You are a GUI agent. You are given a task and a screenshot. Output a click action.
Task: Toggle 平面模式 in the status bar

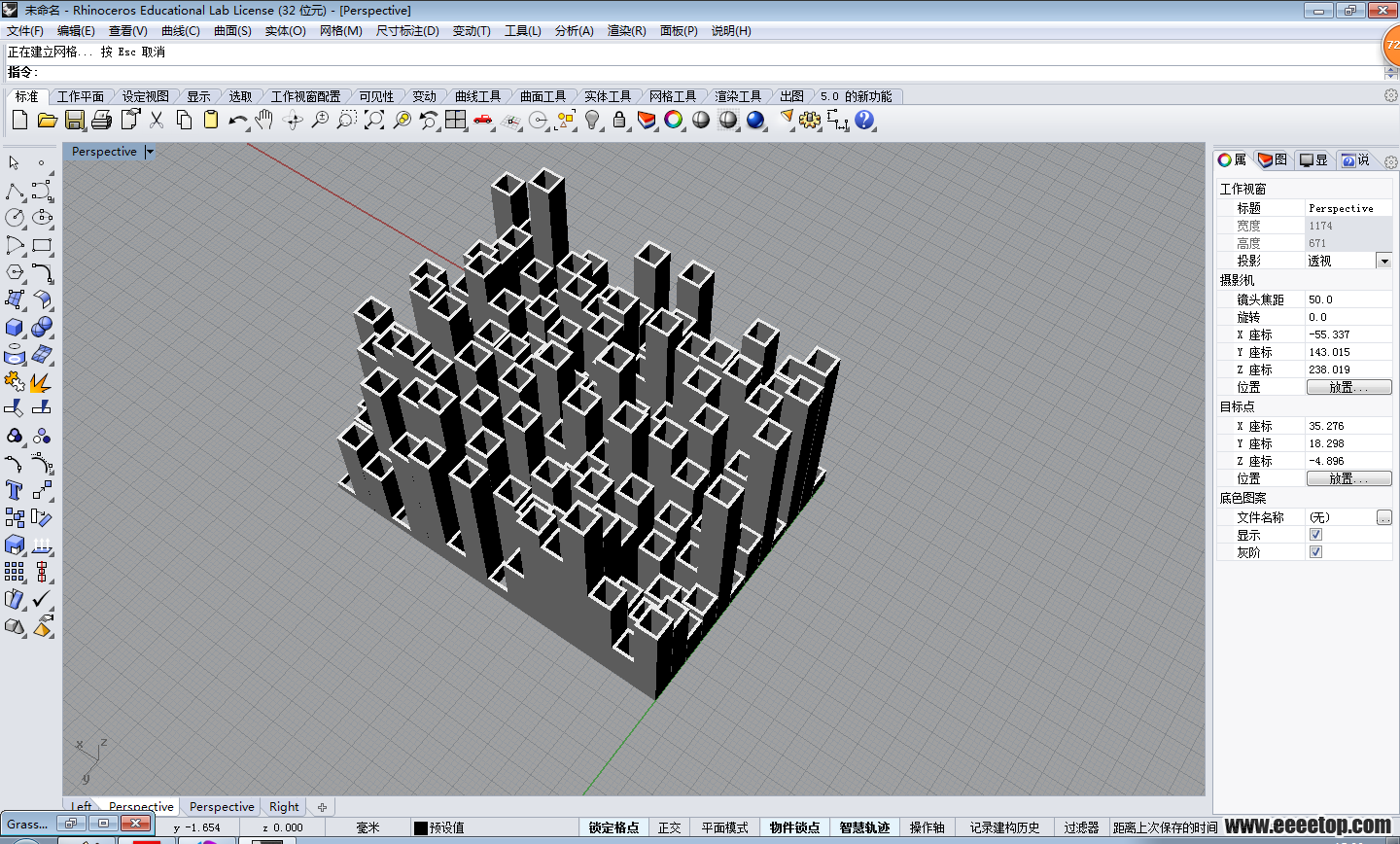[725, 827]
